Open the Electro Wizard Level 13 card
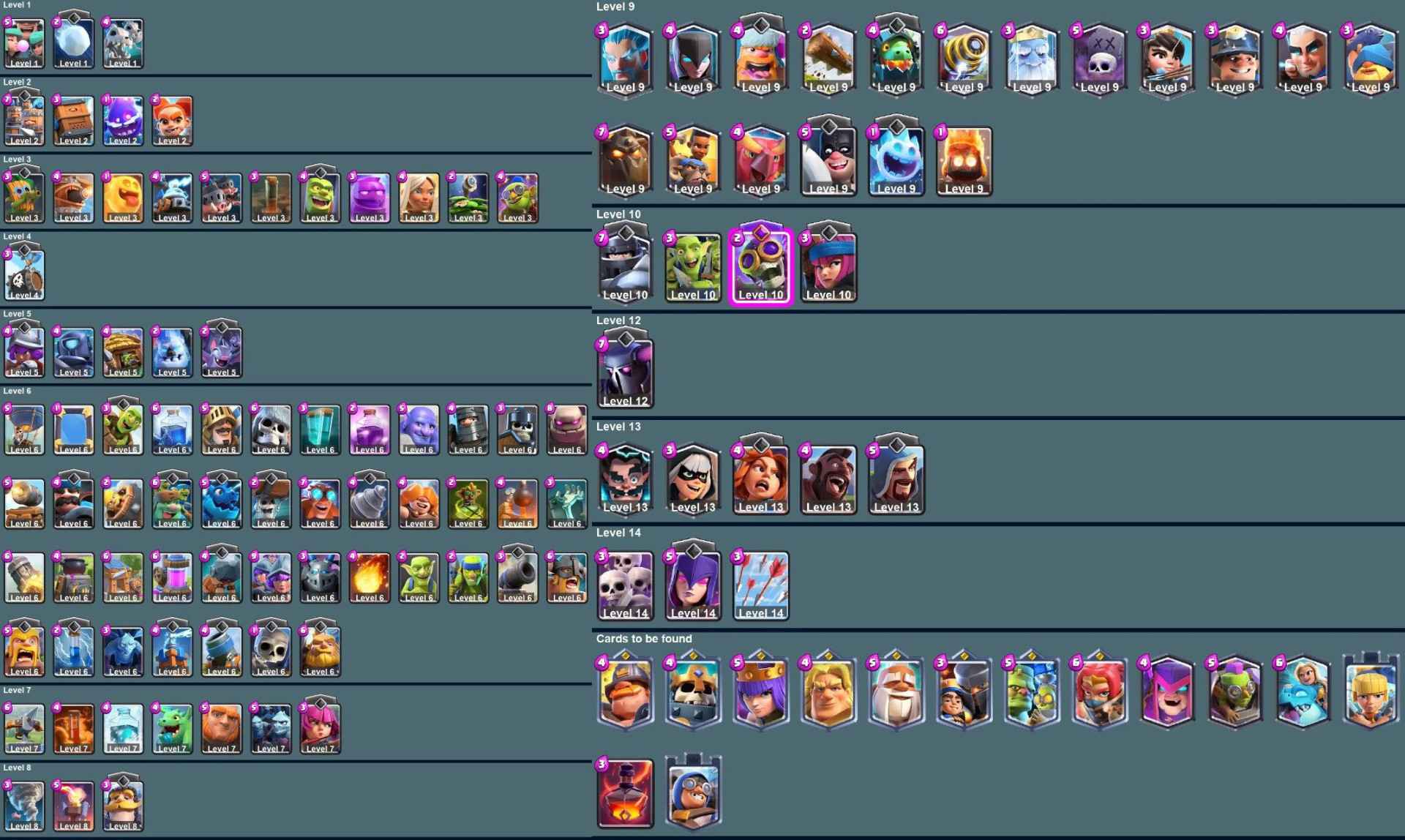The height and width of the screenshot is (840, 1405). point(625,479)
